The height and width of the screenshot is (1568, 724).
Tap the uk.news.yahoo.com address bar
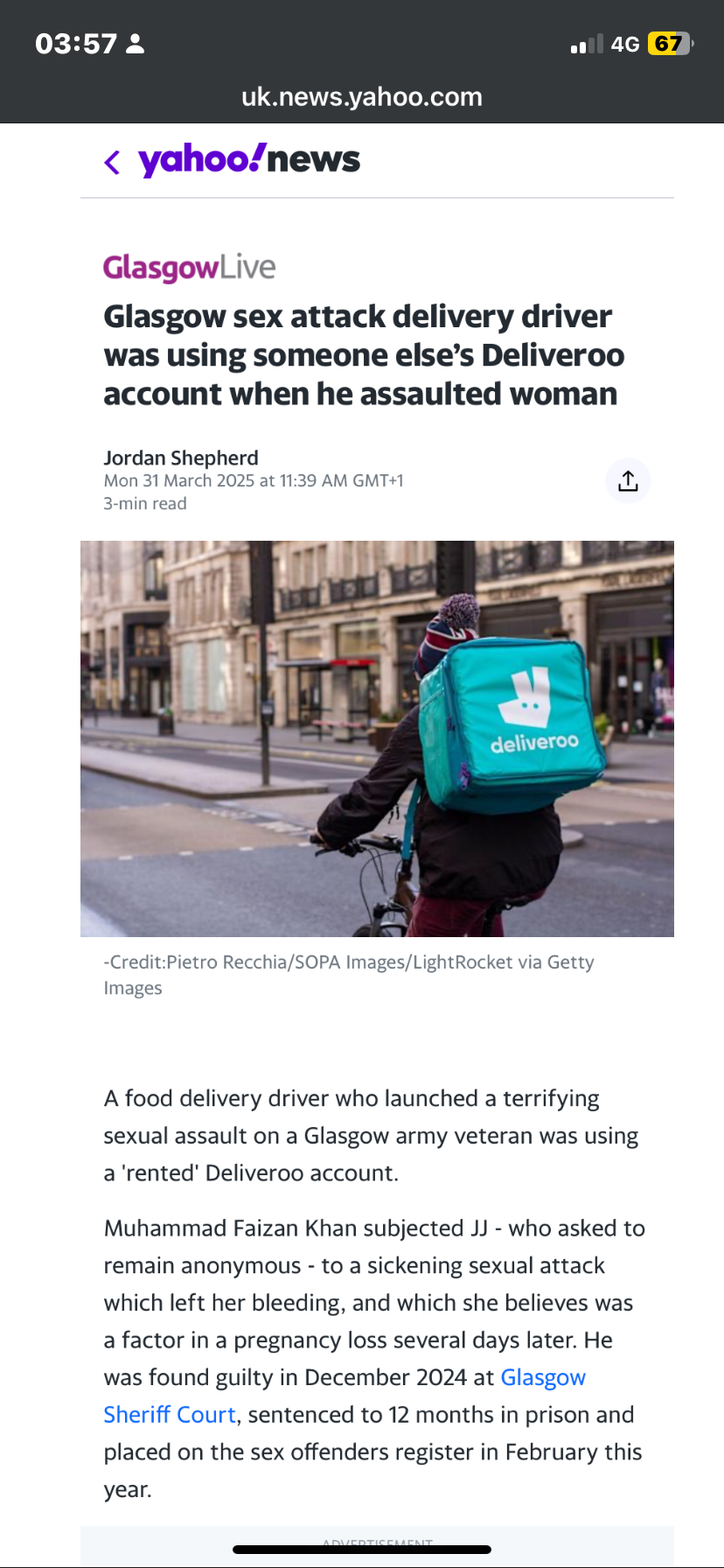pyautogui.click(x=362, y=96)
